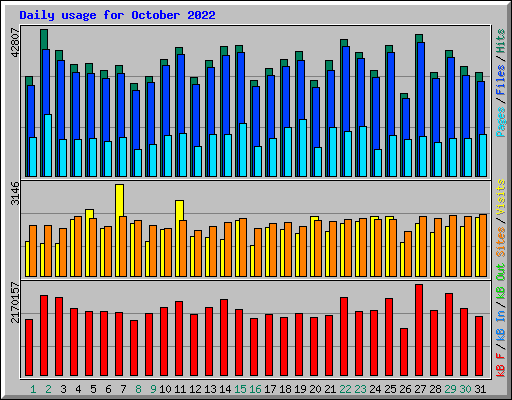Click day label '10' on the x-axis
Image resolution: width=512 pixels, height=400 pixels.
point(165,389)
